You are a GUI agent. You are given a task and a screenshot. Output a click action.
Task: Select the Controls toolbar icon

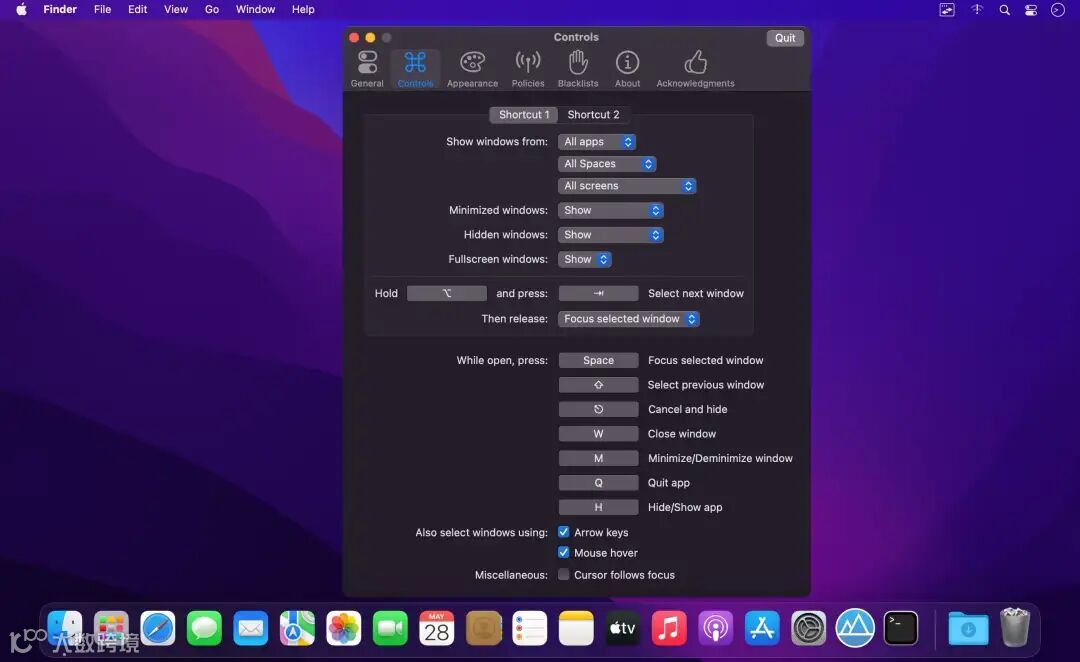click(x=415, y=69)
